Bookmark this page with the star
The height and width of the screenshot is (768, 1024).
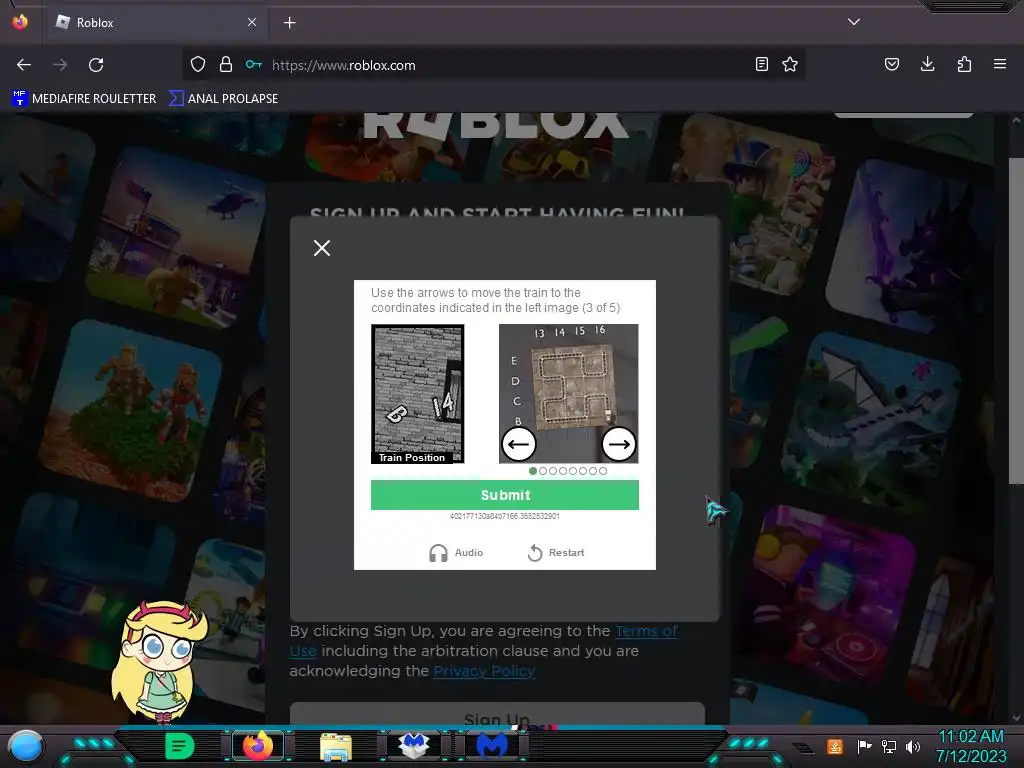click(x=790, y=64)
